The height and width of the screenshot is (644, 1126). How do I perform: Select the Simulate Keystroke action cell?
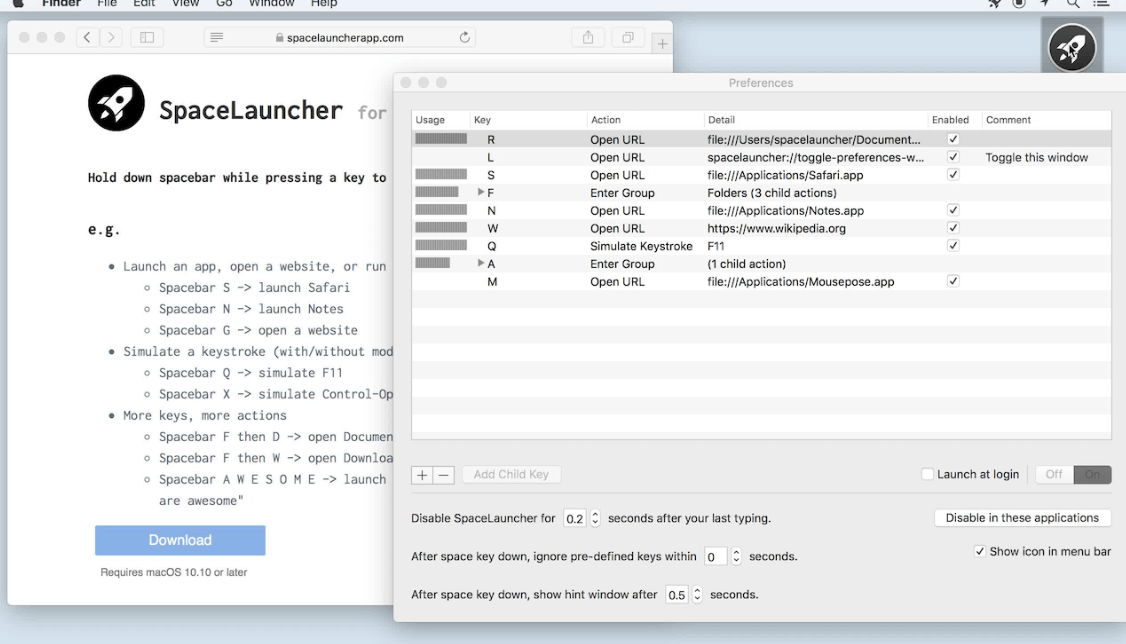tap(641, 246)
